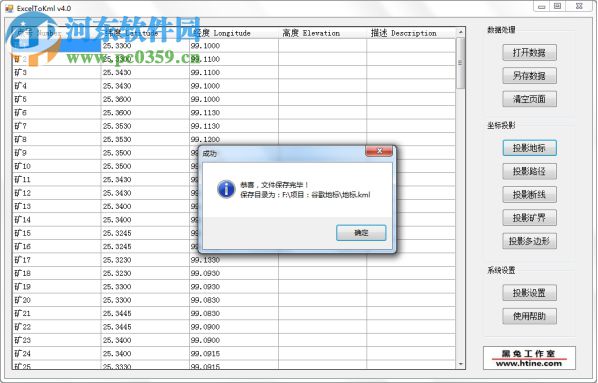Image resolution: width=598 pixels, height=383 pixels.
Task: Select the row label 矿18
Action: [x=23, y=273]
